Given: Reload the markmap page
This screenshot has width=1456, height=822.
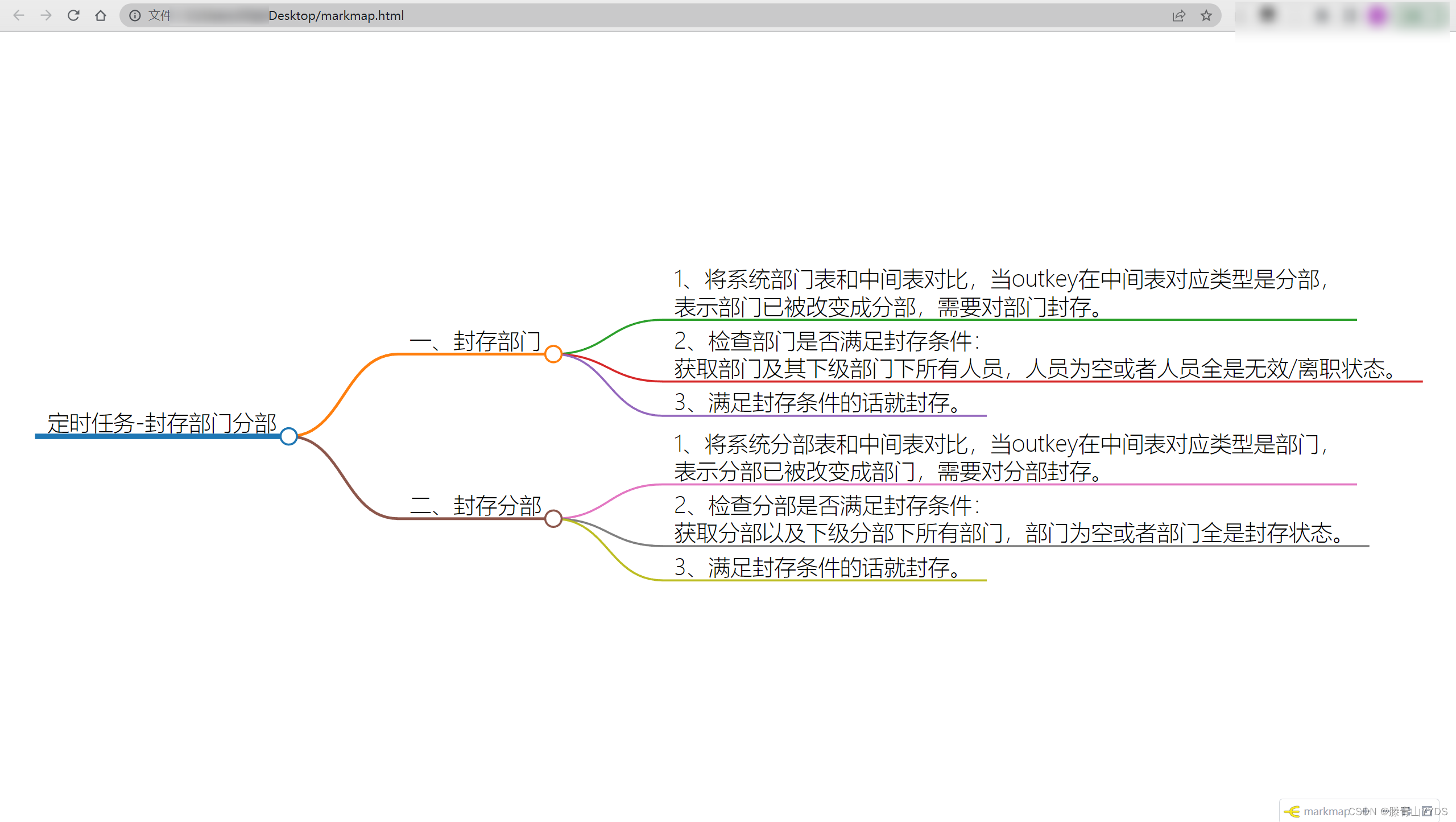Looking at the screenshot, I should tap(73, 15).
